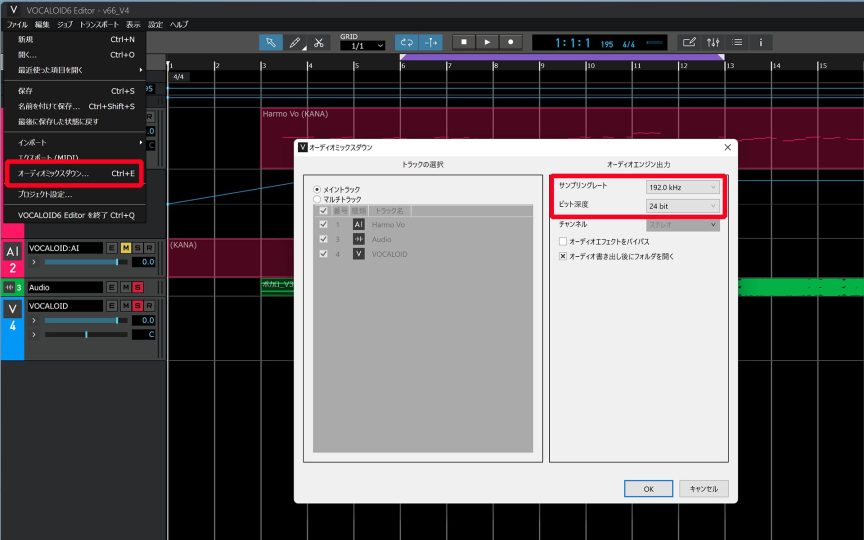Open the ビット深度 24 bit dropdown
Screen dimensions: 864x540
(682, 206)
